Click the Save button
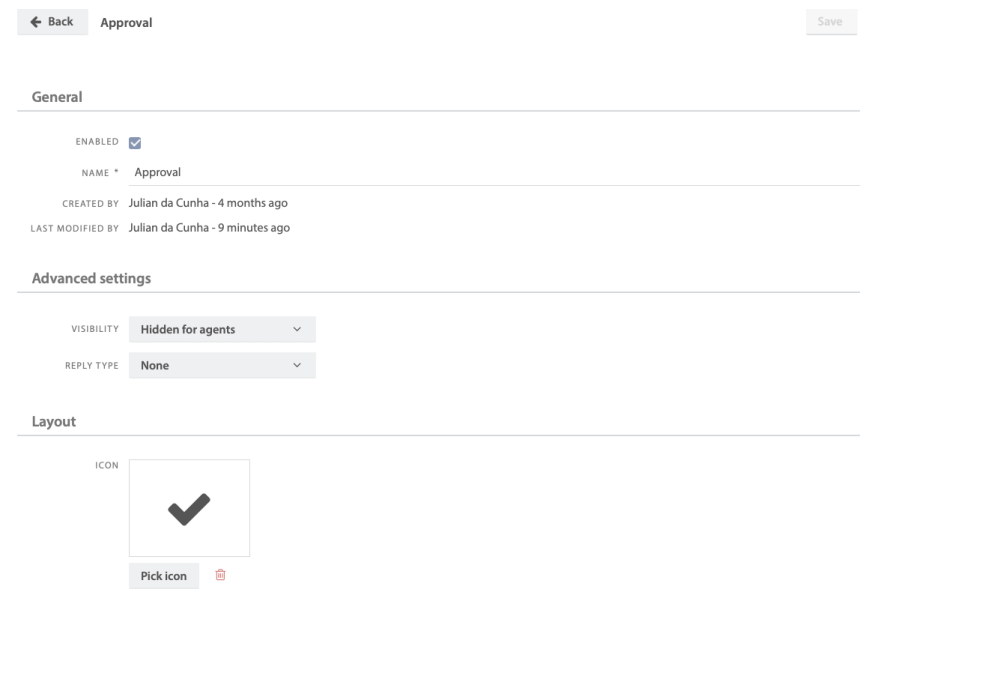Image resolution: width=1000 pixels, height=685 pixels. tap(831, 22)
